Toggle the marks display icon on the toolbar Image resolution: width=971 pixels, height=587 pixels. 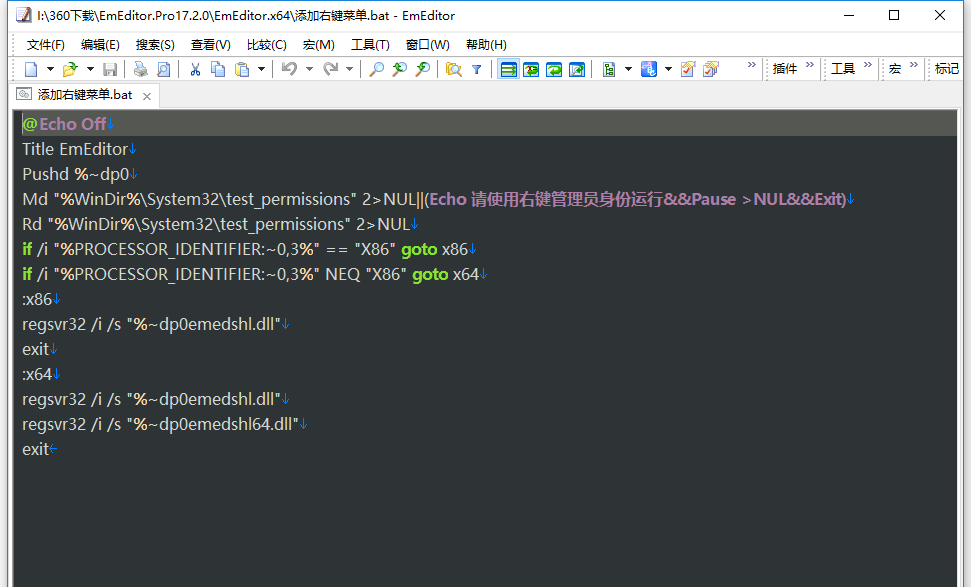688,68
